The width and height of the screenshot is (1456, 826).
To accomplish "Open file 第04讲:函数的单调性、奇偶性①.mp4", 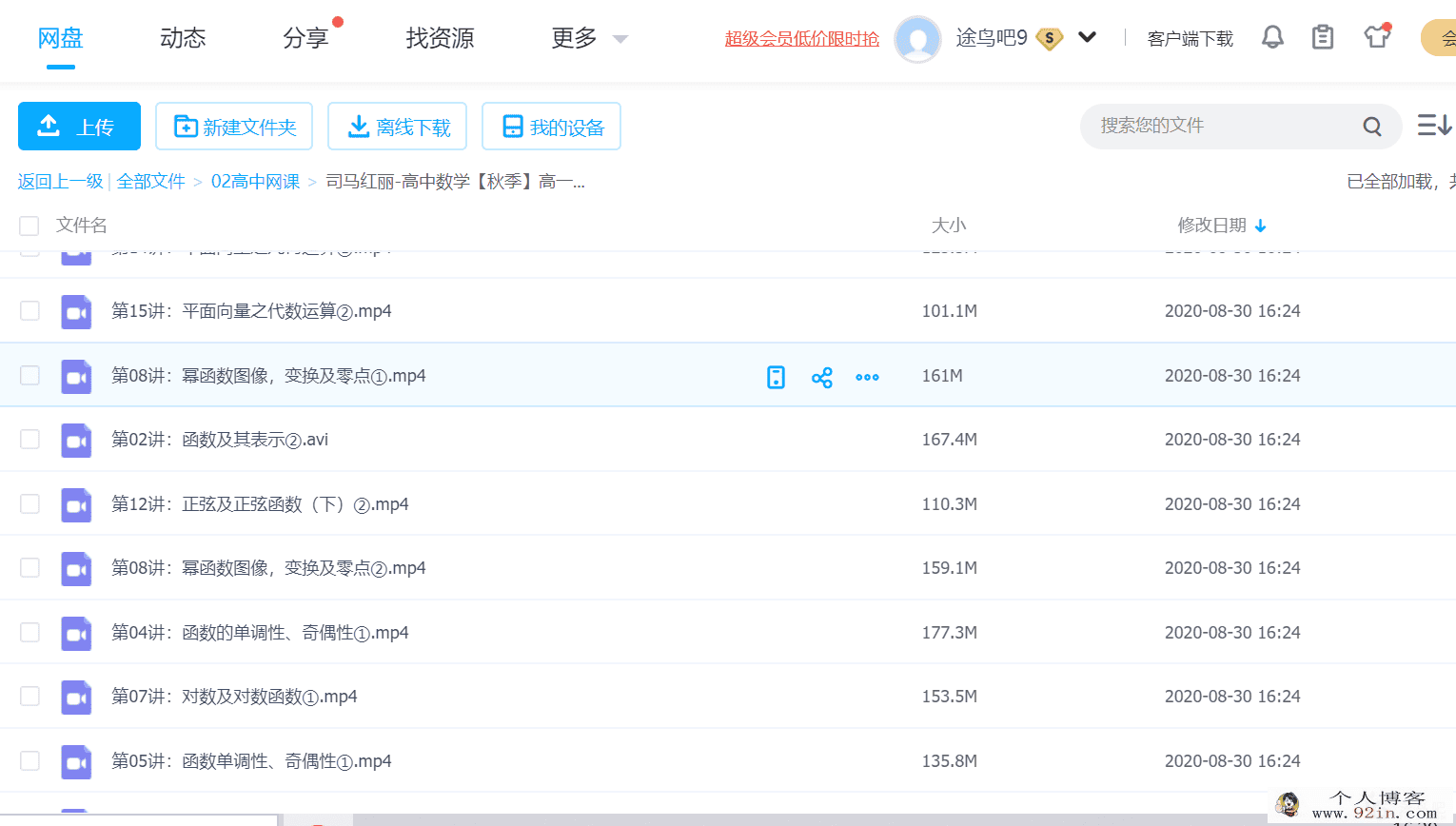I will coord(260,633).
